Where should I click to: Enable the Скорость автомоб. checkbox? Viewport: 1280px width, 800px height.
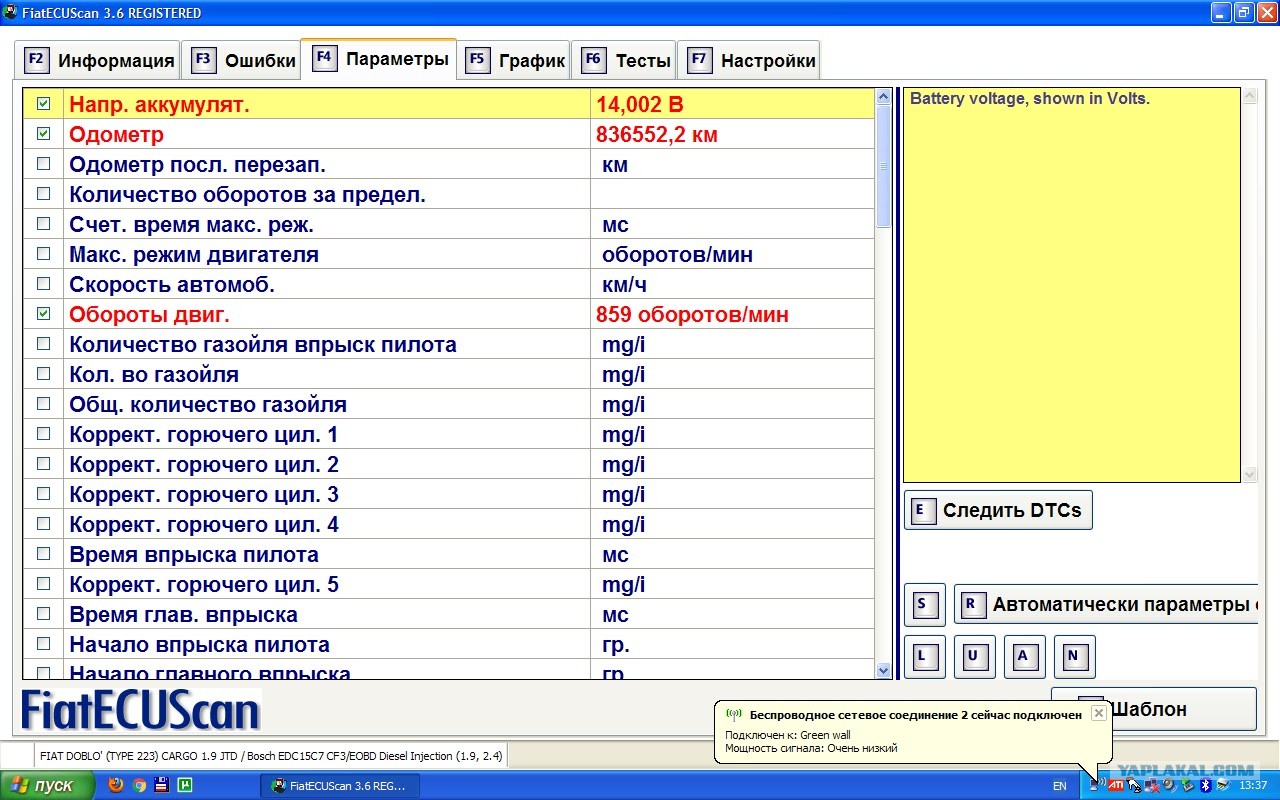43,284
